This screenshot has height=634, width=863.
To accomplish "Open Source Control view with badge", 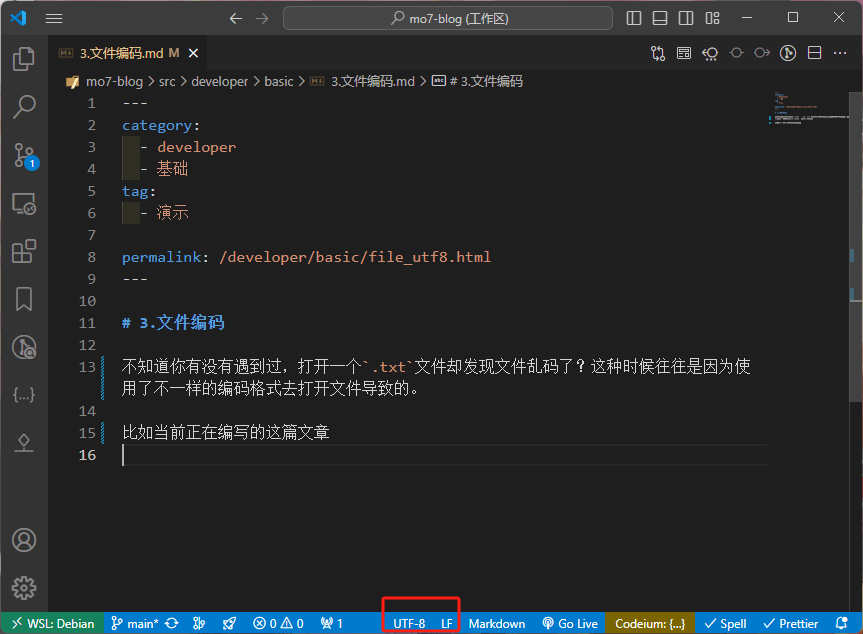I will 24,155.
